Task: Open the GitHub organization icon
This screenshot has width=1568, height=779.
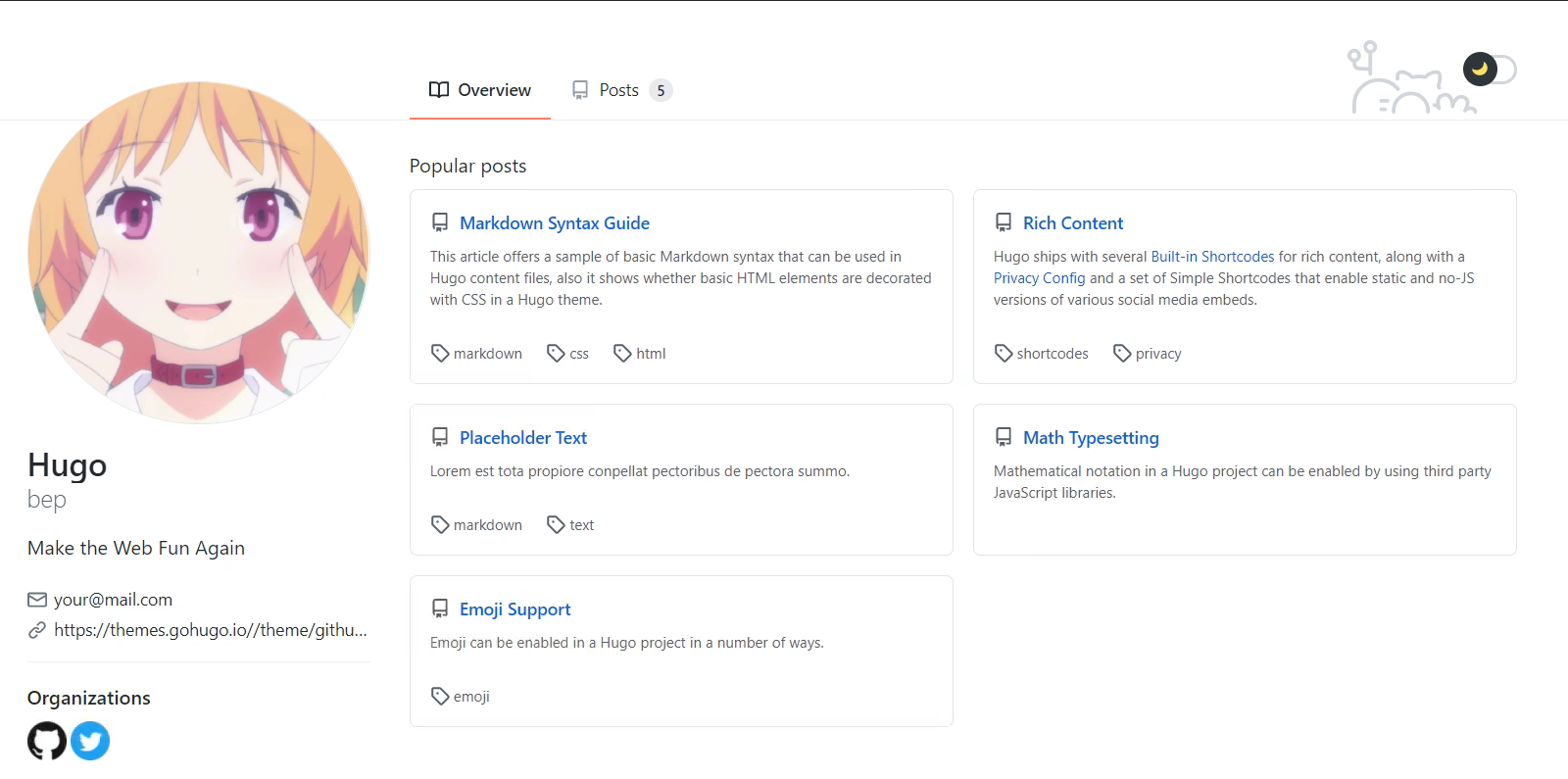Action: coord(46,741)
